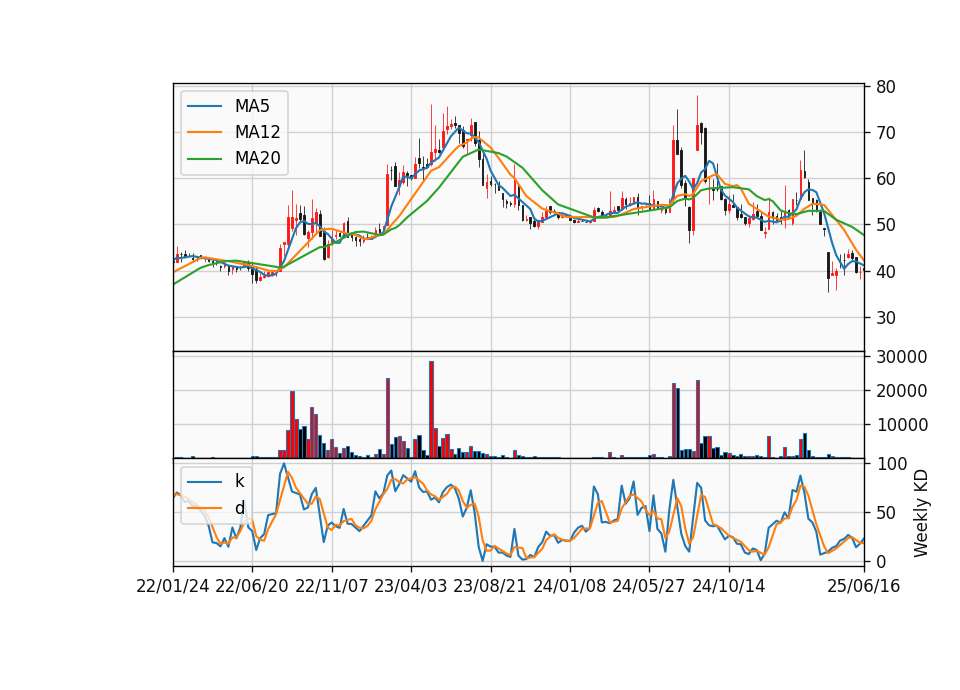Click the volume axis value 20000
The image size is (960, 690).
coord(902,391)
